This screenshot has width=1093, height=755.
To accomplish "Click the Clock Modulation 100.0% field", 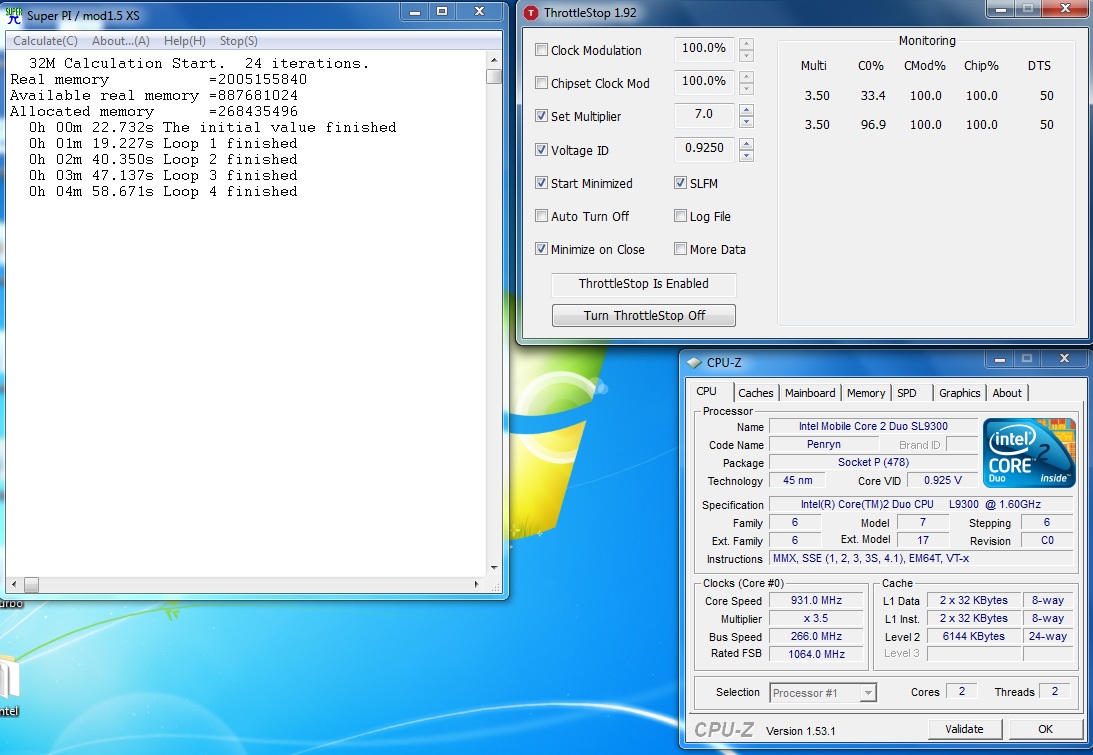I will pos(704,48).
